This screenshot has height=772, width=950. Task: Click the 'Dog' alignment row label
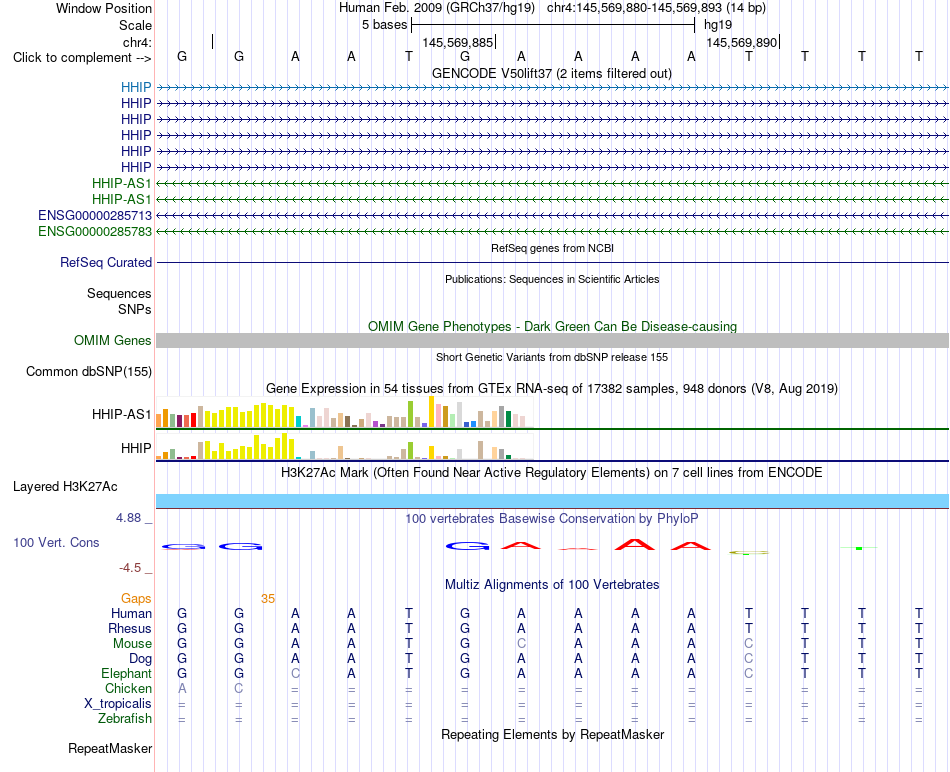pyautogui.click(x=140, y=659)
